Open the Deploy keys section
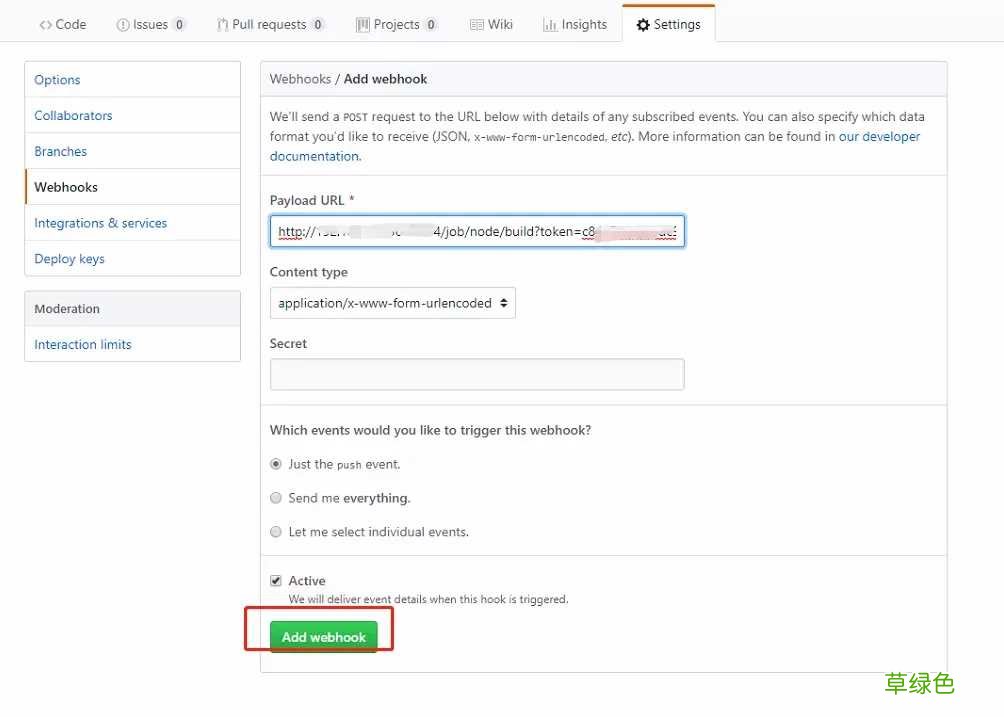 pyautogui.click(x=68, y=258)
